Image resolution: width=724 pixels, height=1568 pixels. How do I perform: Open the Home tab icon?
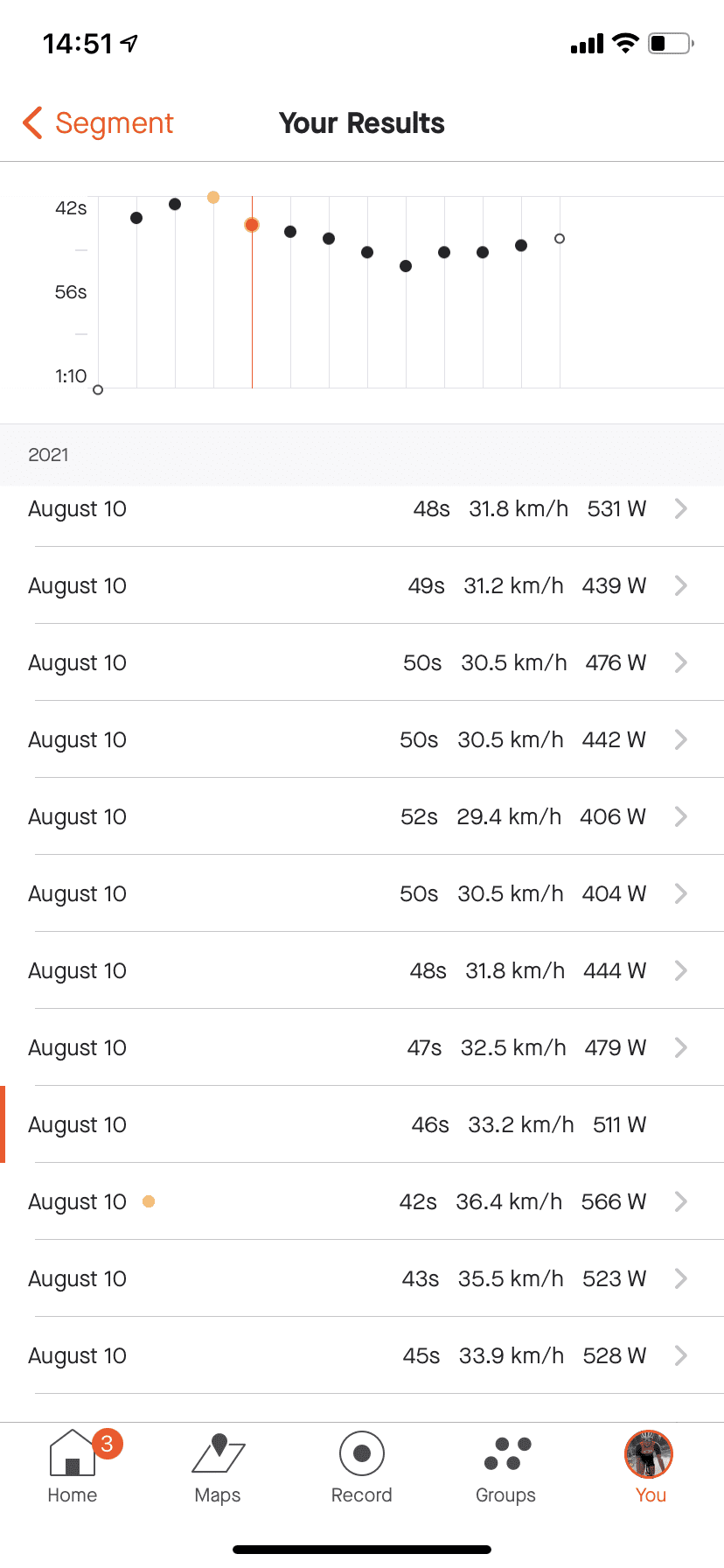[x=73, y=1453]
